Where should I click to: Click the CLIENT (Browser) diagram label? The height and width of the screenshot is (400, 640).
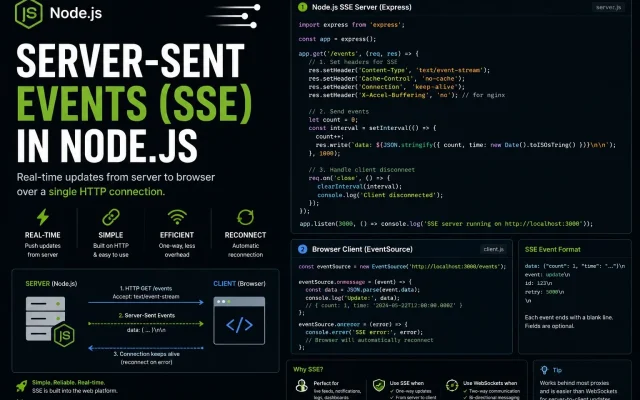pos(239,284)
